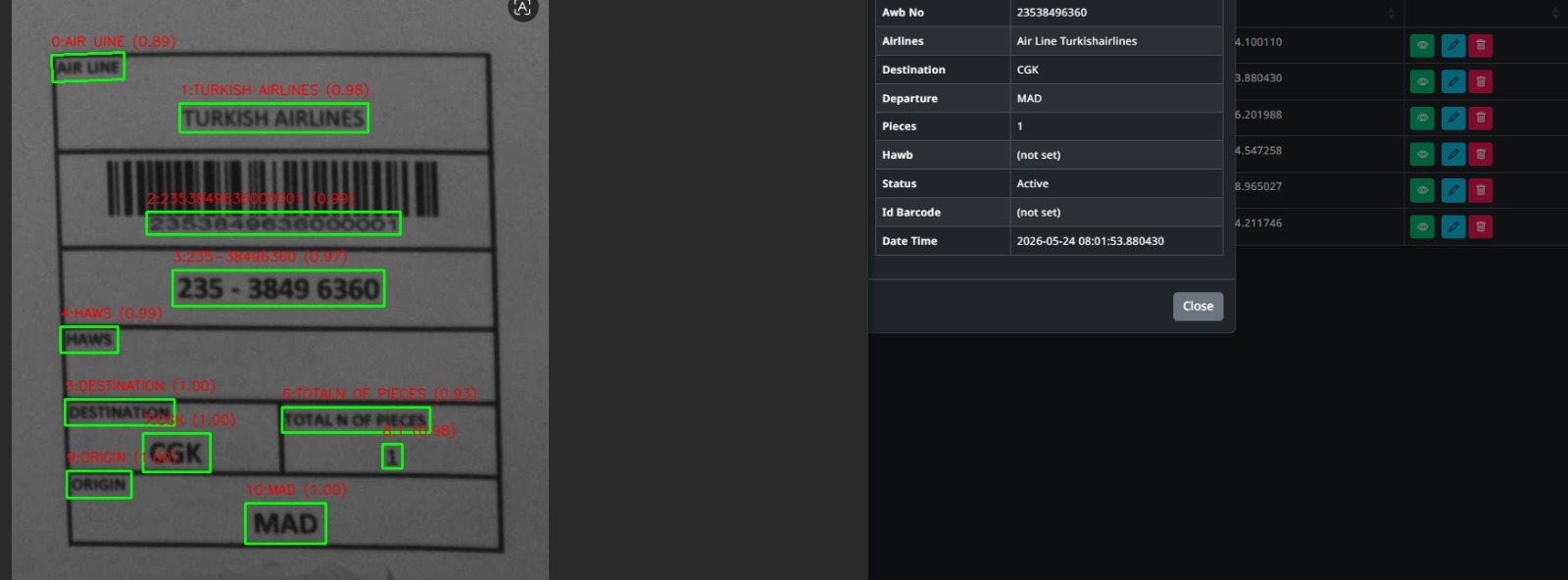Sort by the actions column arrows
This screenshot has height=580, width=1568.
point(1555,13)
